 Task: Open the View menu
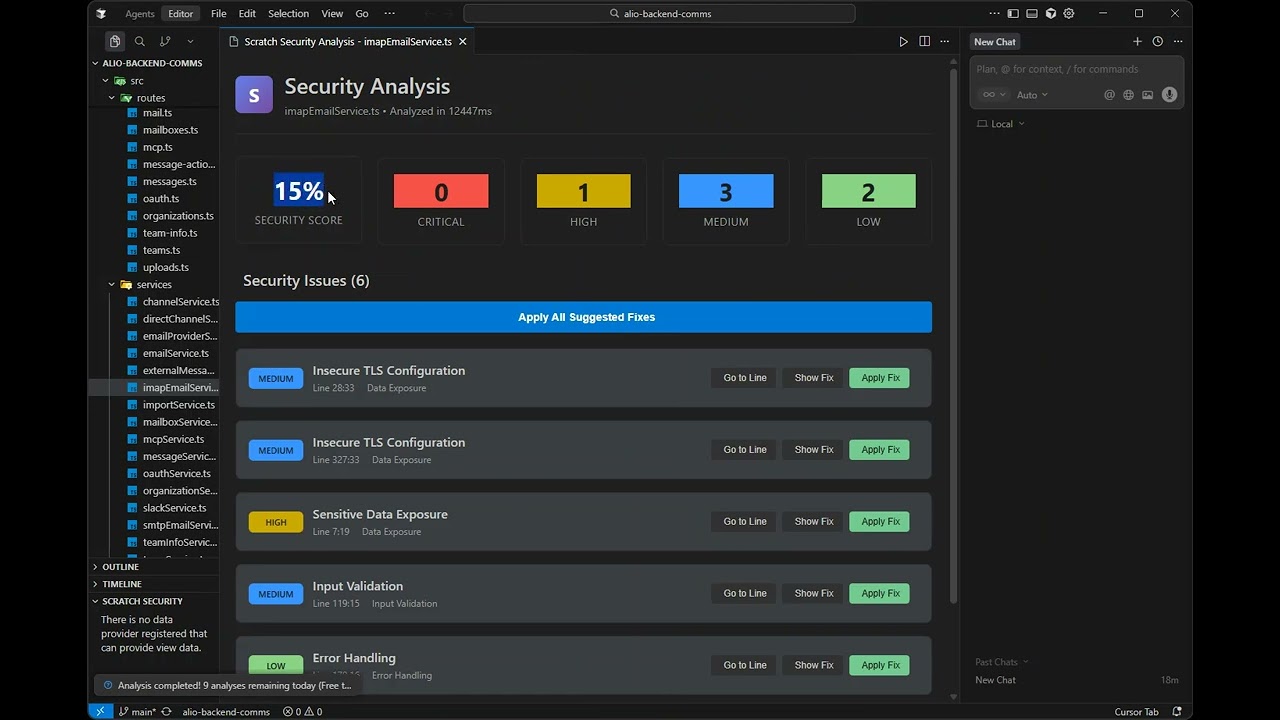pos(332,14)
